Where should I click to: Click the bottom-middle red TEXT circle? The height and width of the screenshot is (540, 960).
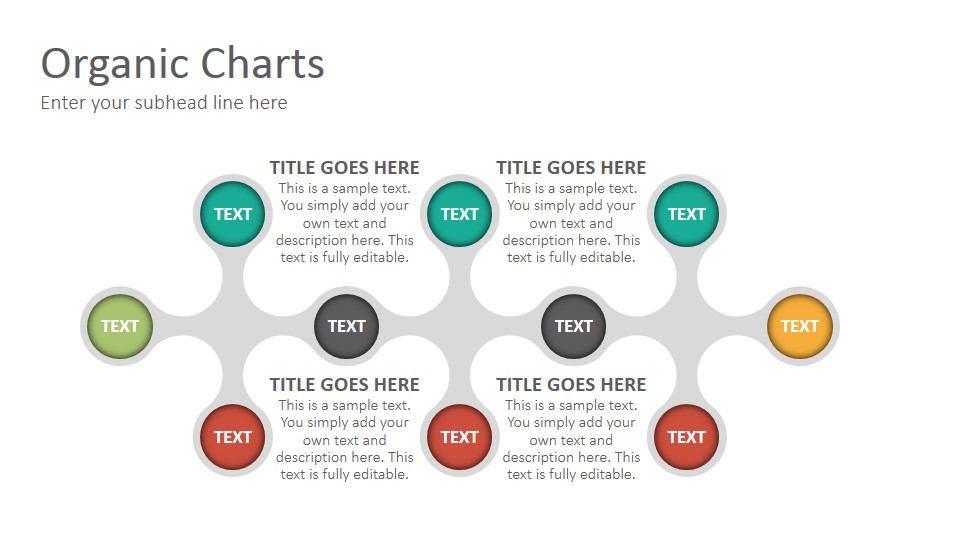coord(459,437)
